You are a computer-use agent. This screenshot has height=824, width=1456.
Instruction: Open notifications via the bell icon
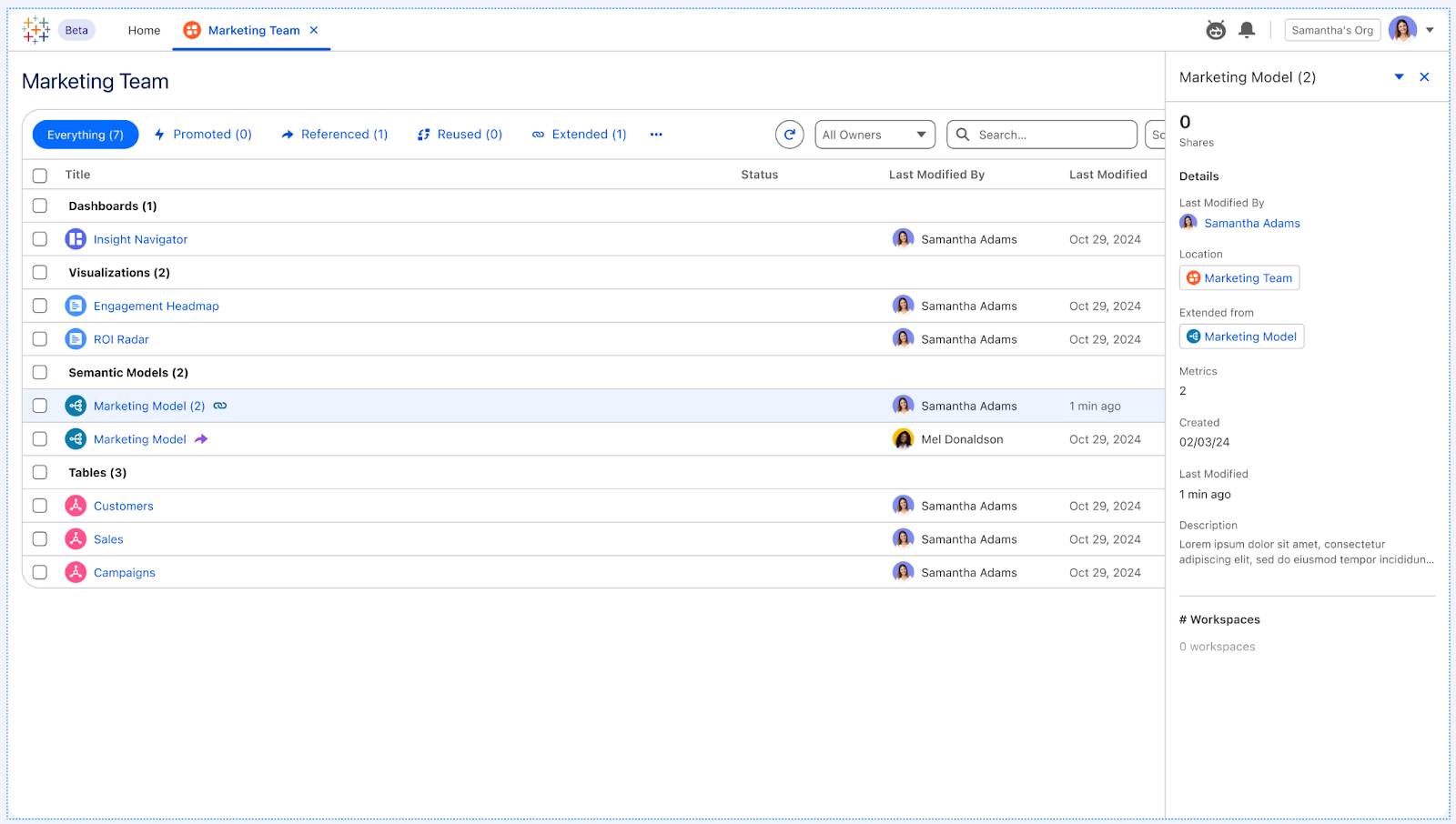coord(1247,30)
